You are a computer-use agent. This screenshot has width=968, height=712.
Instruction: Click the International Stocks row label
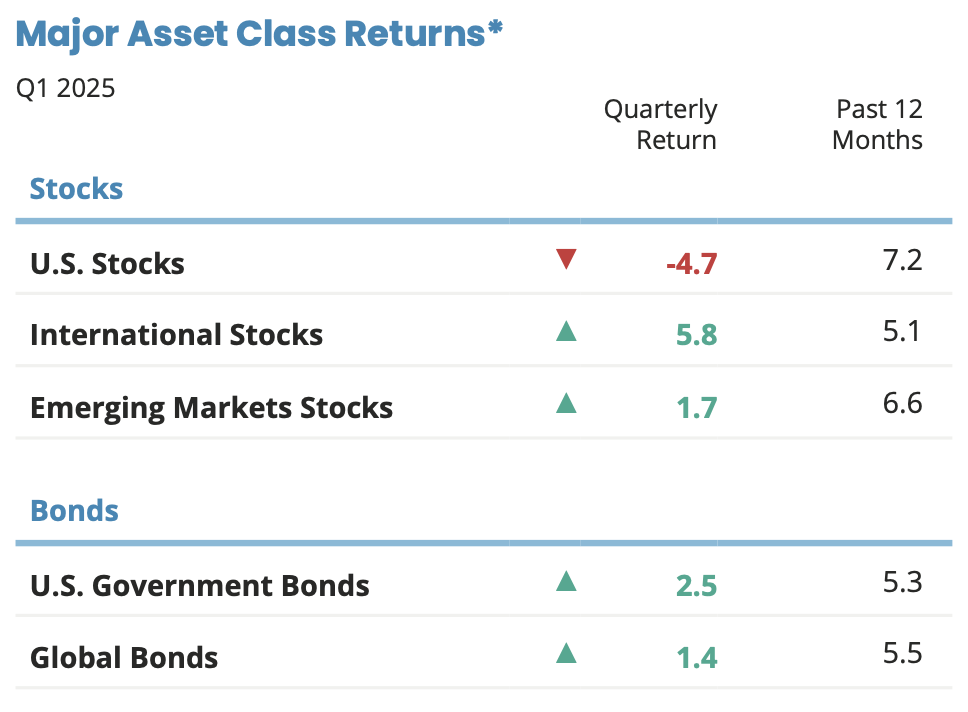(x=176, y=334)
